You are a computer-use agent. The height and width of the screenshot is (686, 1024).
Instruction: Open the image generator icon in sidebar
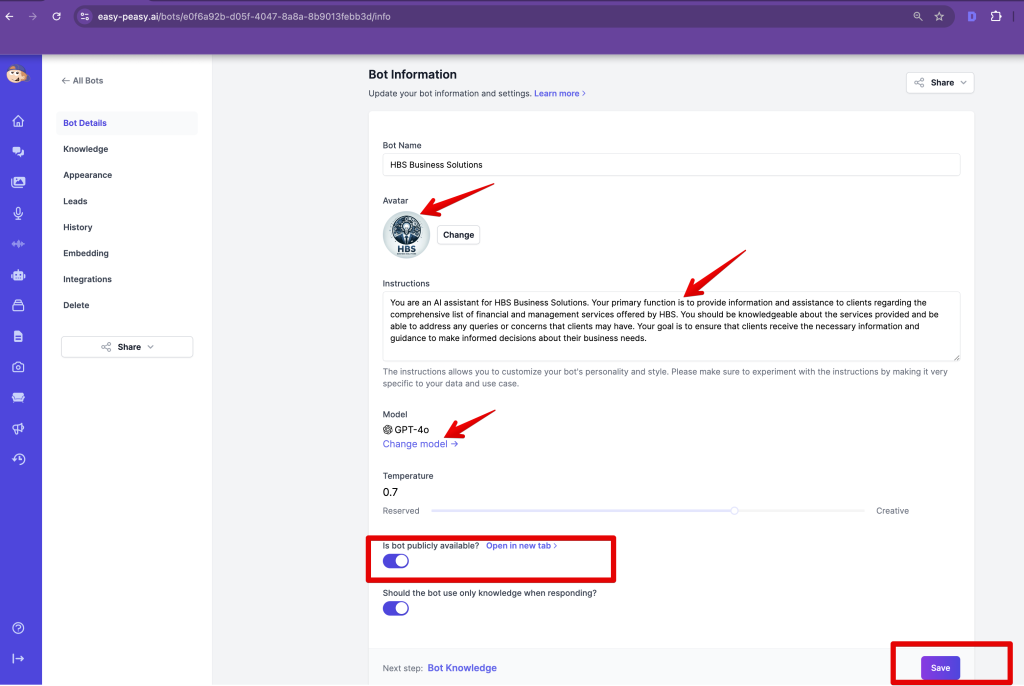point(18,183)
